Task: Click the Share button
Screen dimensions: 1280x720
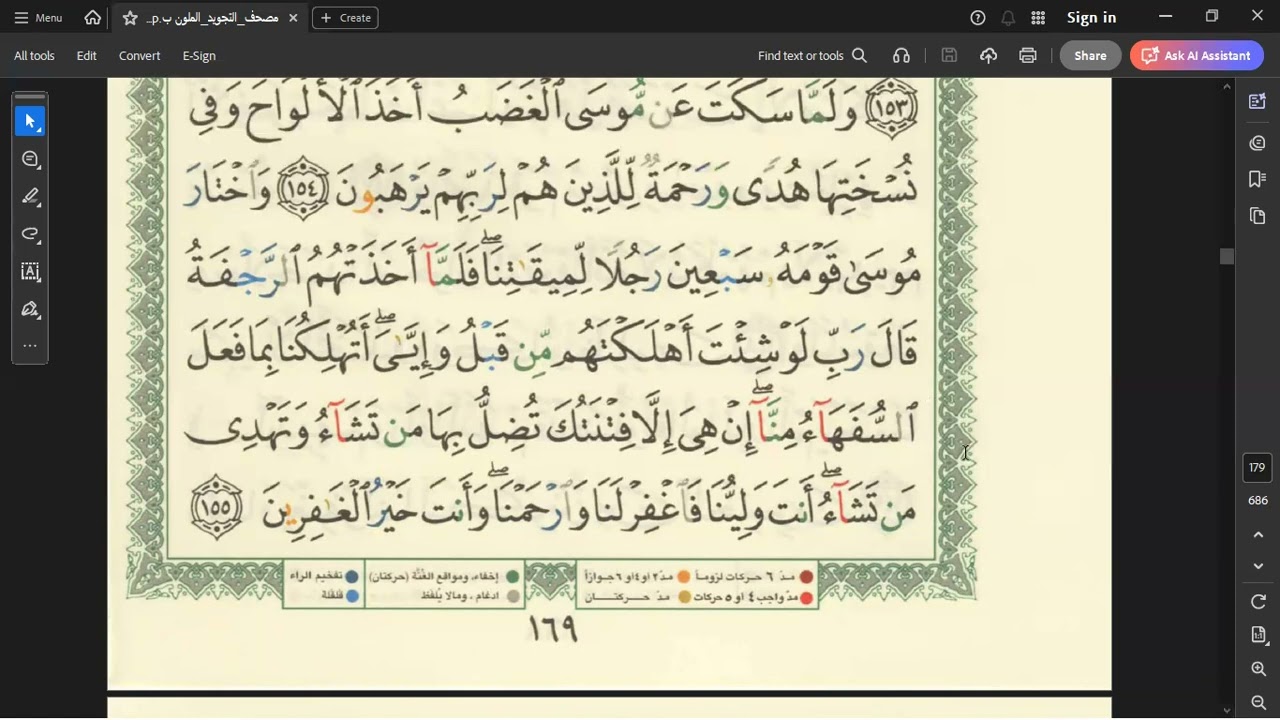Action: pos(1090,56)
